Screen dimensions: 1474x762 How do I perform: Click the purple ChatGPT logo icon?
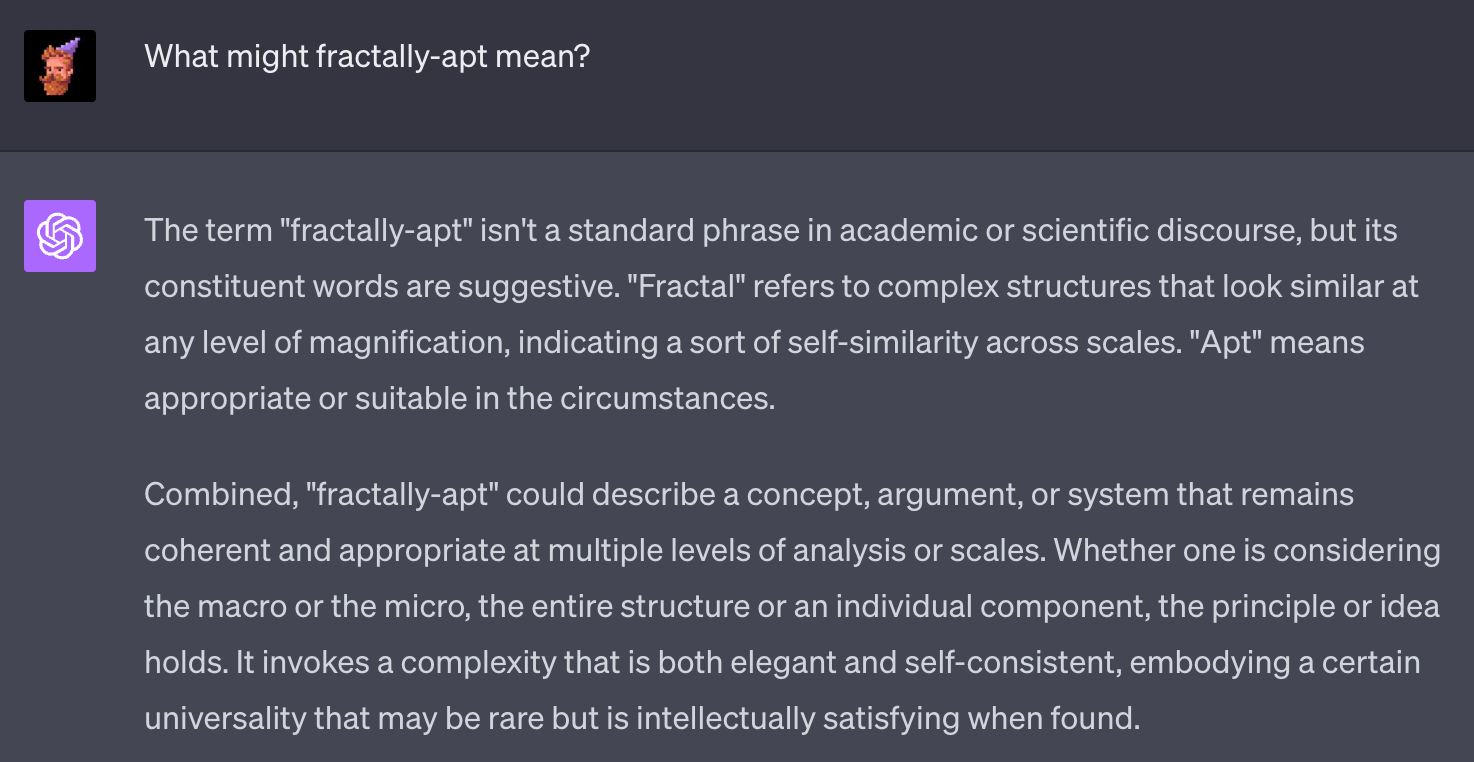tap(60, 236)
